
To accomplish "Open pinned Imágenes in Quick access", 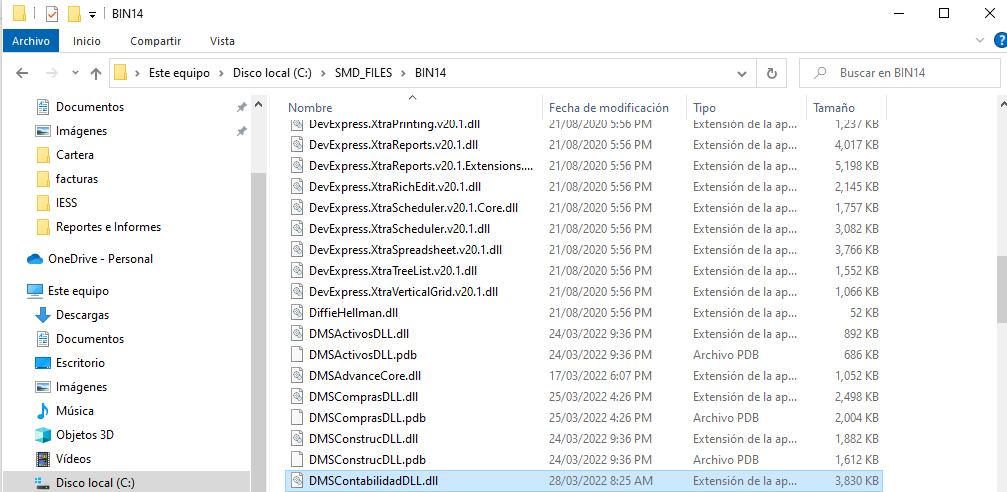I will [82, 131].
